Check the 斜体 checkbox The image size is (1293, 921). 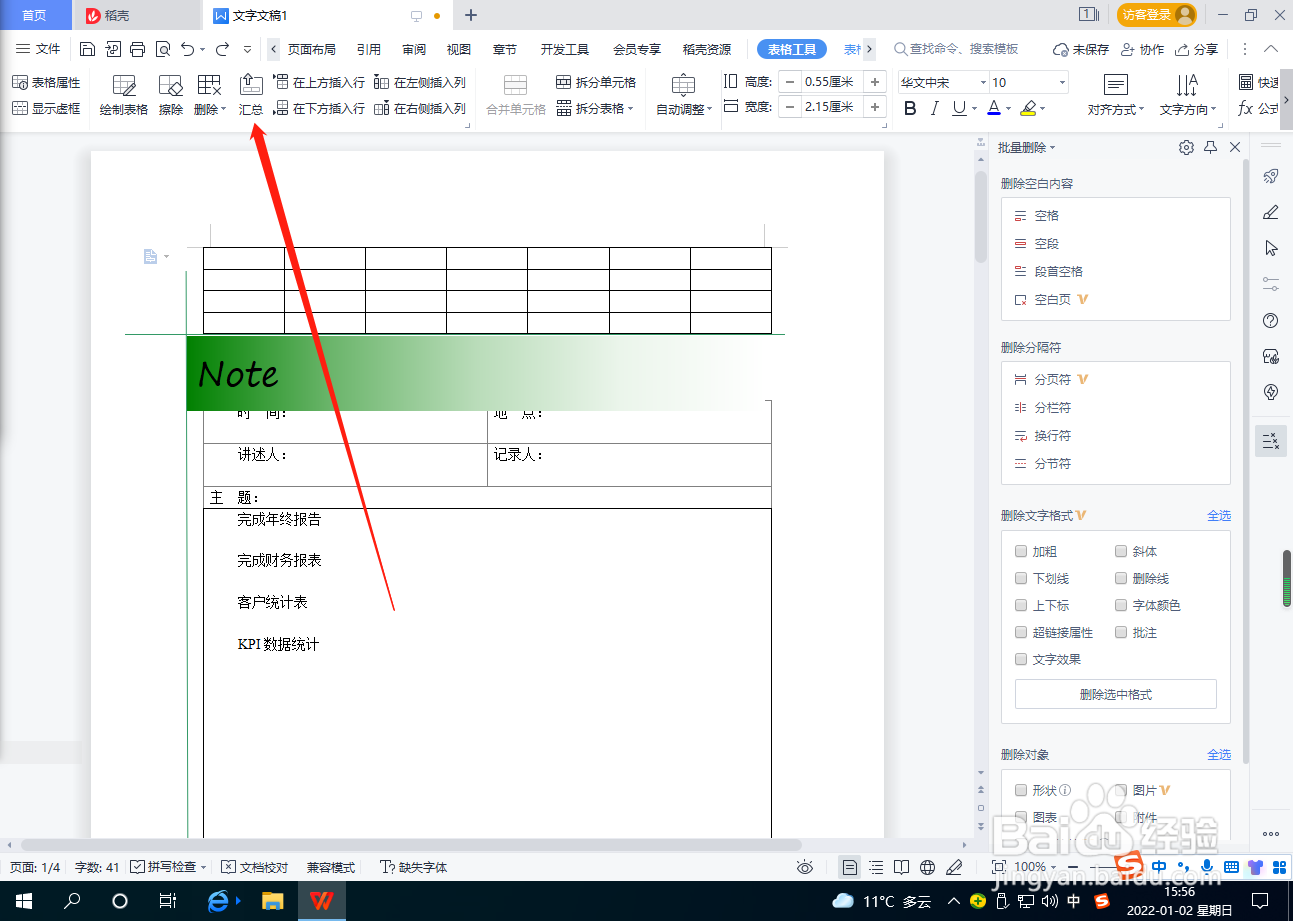coord(1121,551)
